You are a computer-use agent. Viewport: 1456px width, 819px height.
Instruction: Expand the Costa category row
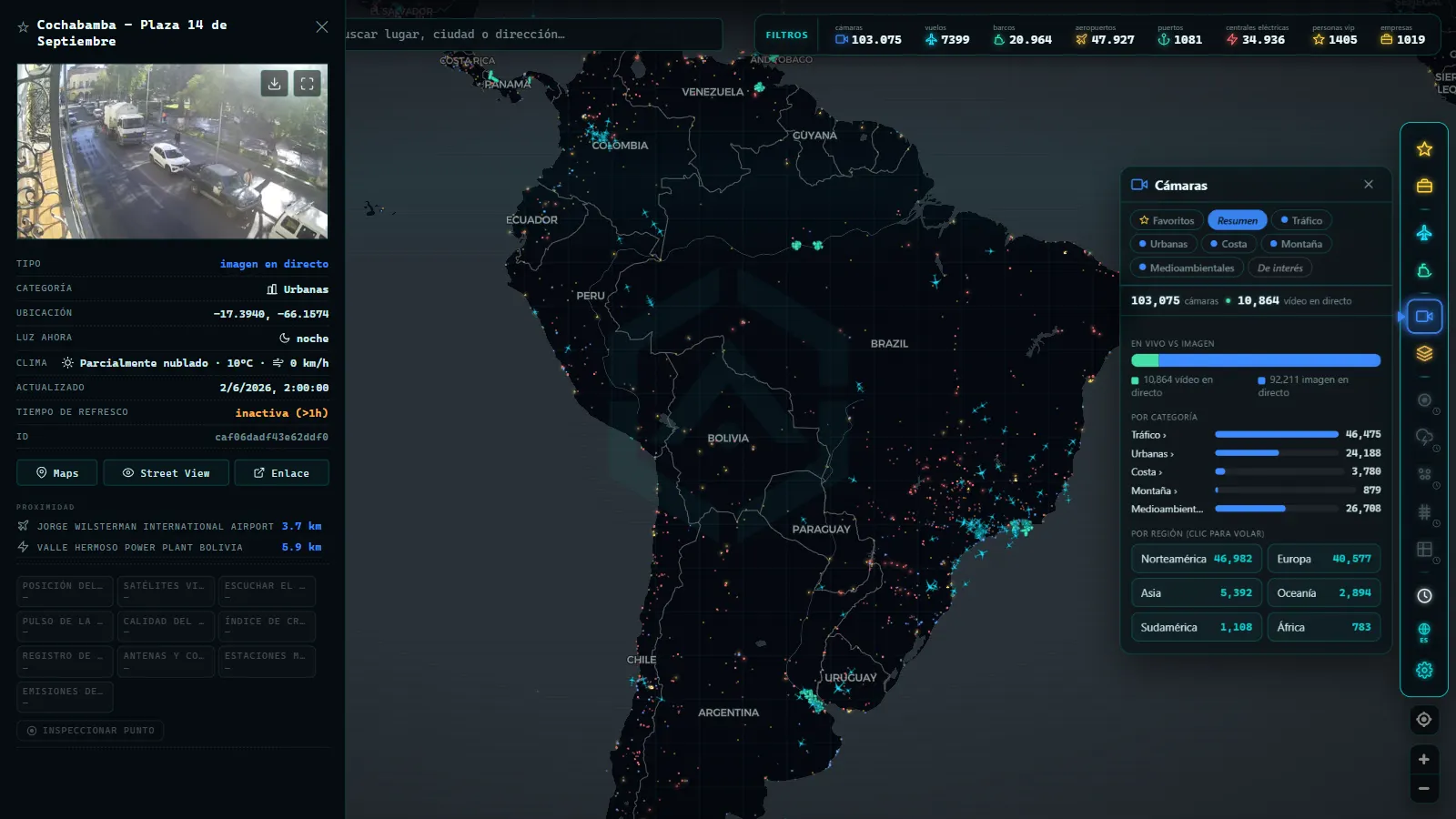click(x=1256, y=471)
